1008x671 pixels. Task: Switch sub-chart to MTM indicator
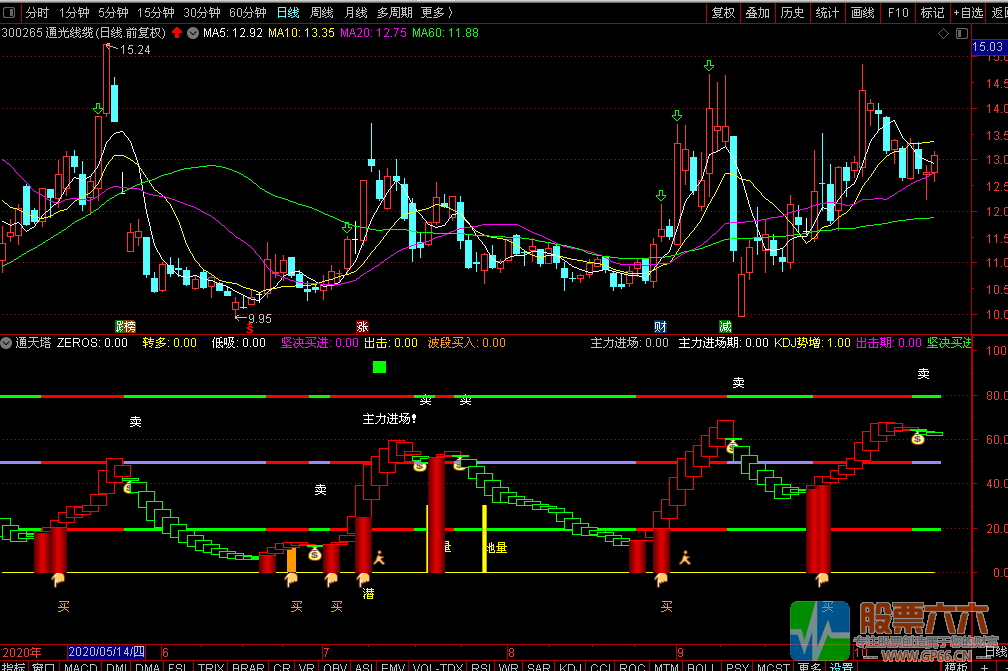coord(666,666)
